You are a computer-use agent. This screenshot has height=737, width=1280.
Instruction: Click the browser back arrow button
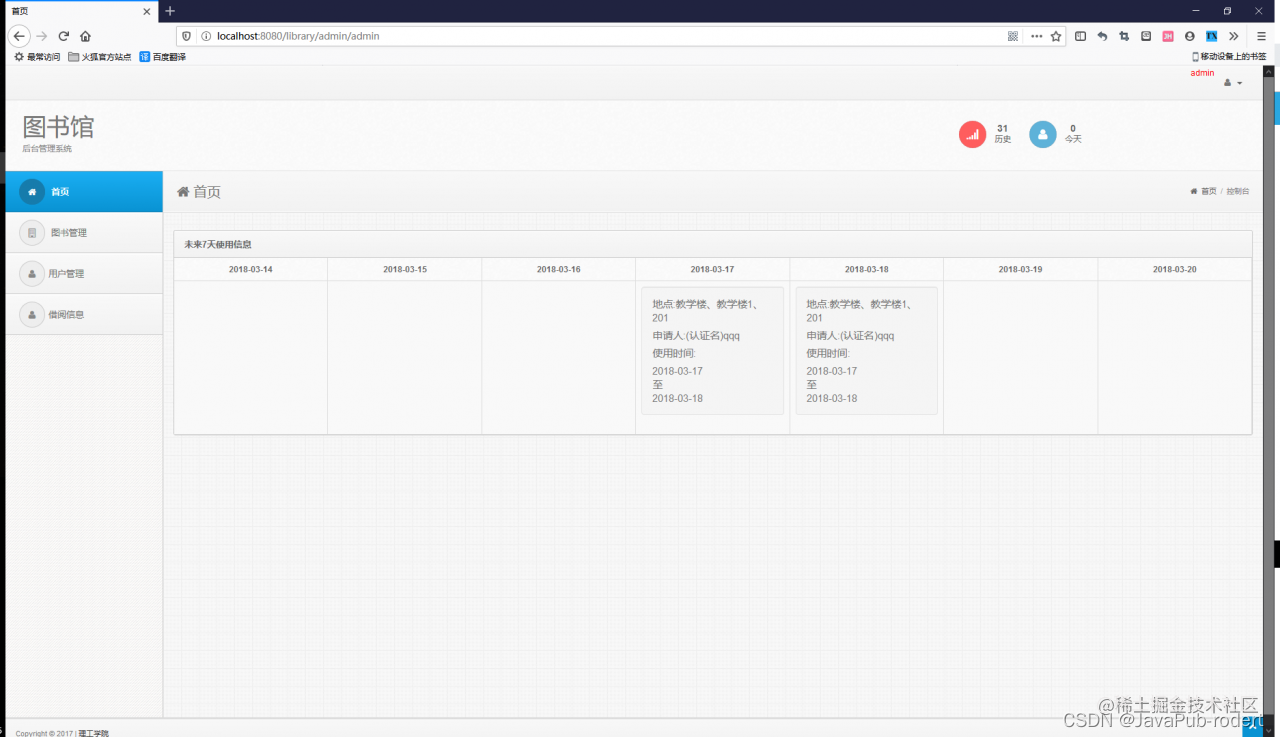pos(19,36)
